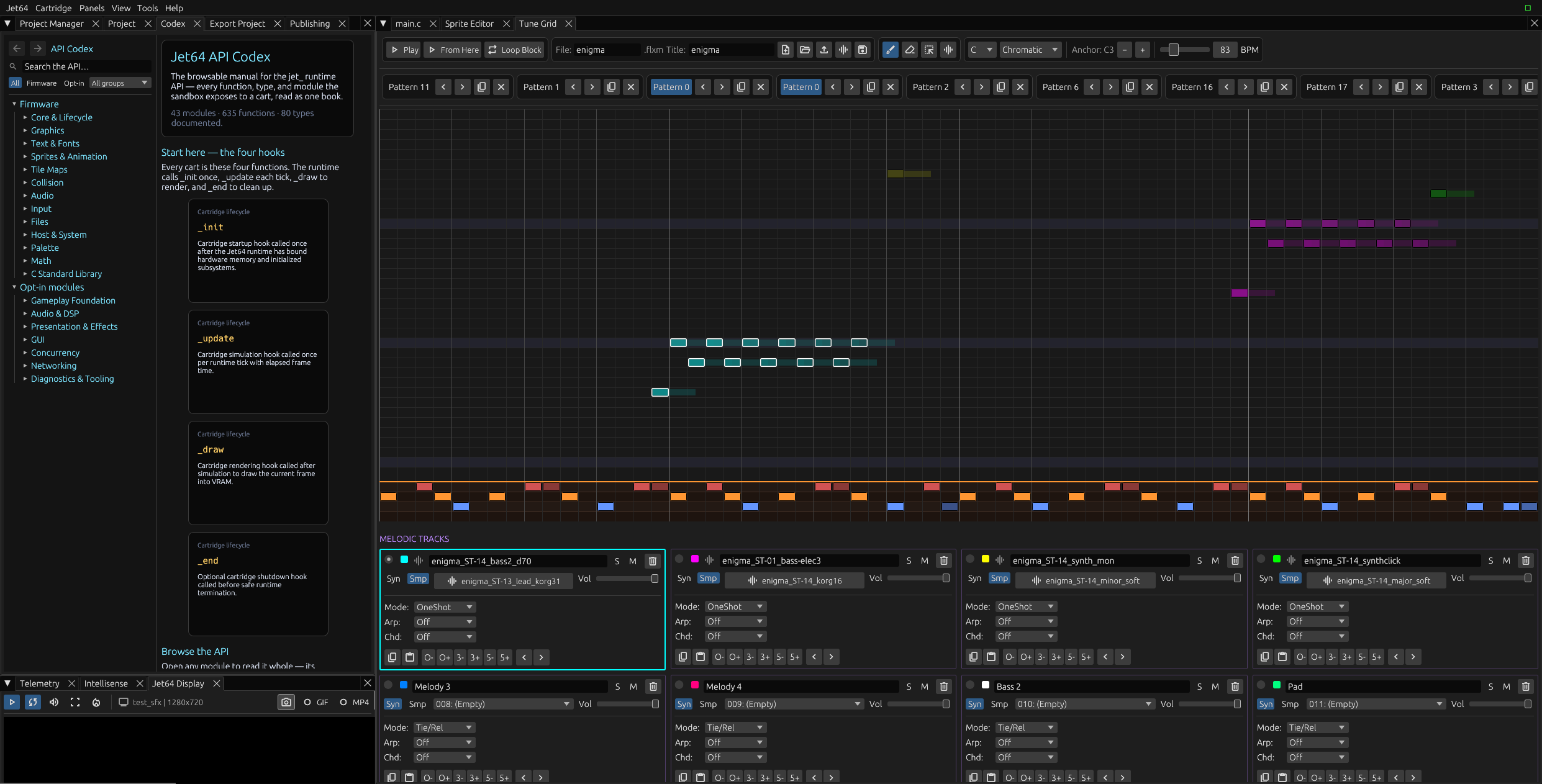Click the new tune file icon
Image resolution: width=1542 pixels, height=784 pixels.
[786, 50]
